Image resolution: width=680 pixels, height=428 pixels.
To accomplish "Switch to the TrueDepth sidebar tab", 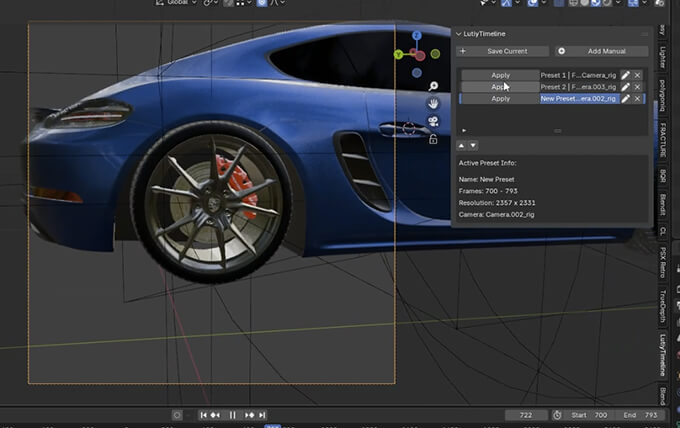I will pos(662,308).
